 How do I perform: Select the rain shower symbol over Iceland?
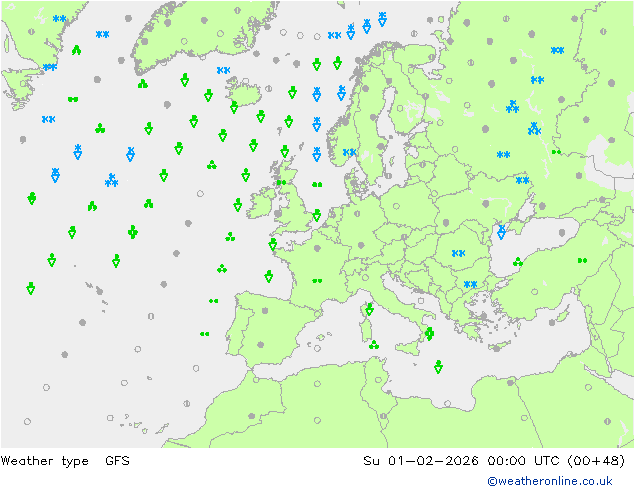[x=234, y=107]
